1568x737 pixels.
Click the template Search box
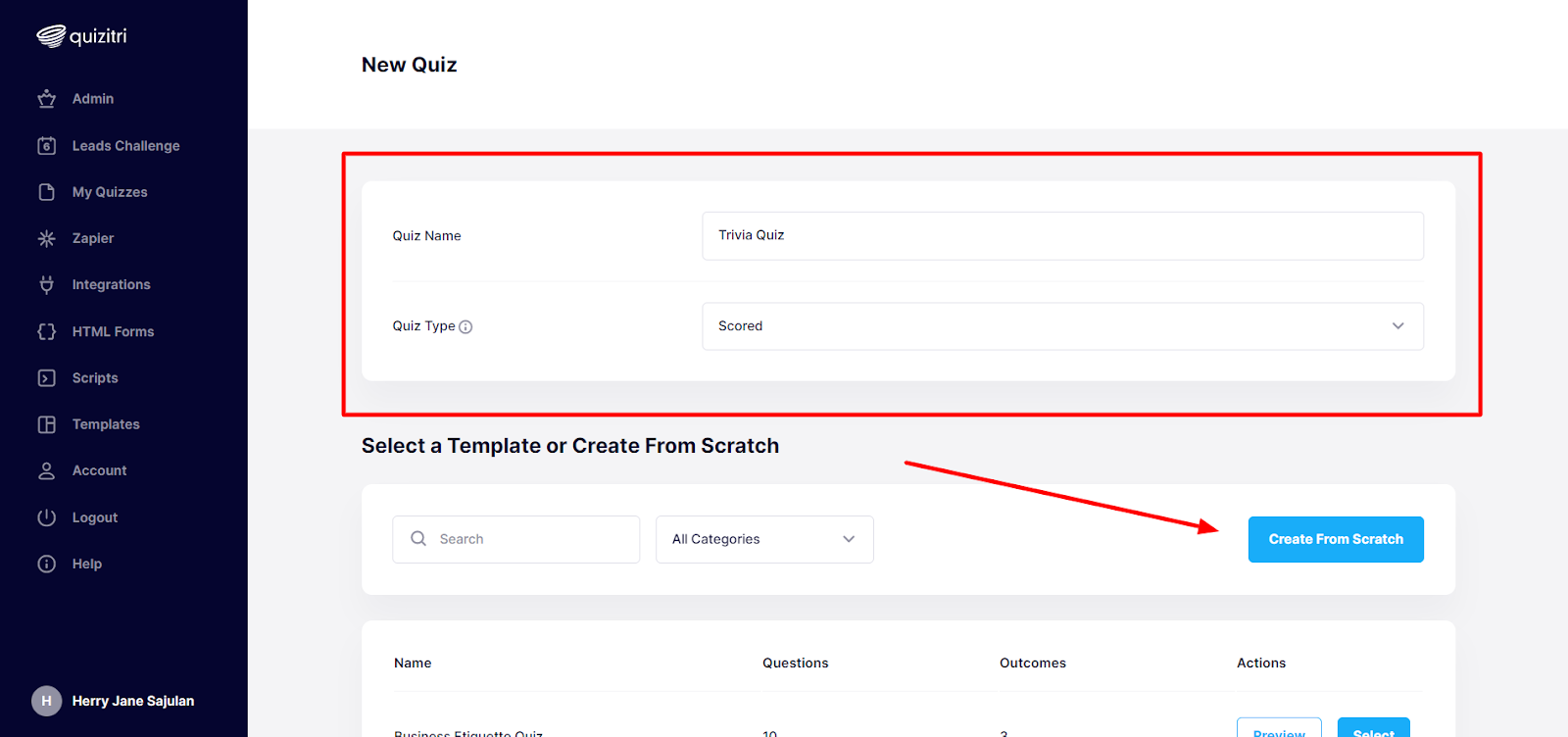(516, 539)
